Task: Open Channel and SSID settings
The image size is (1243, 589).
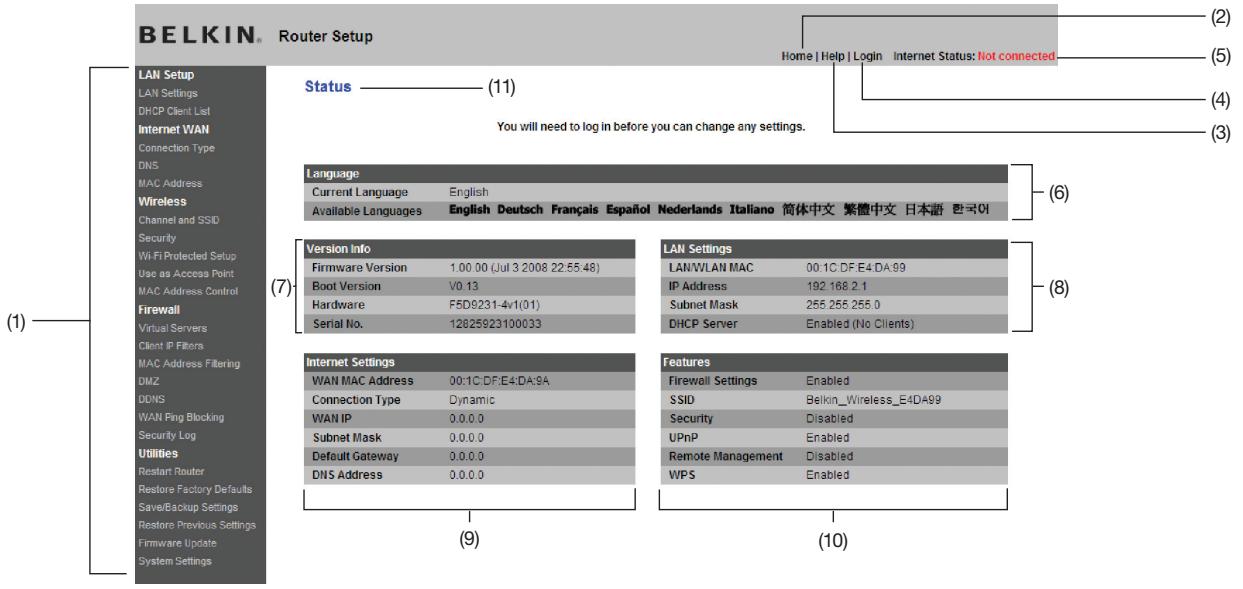Action: point(181,220)
